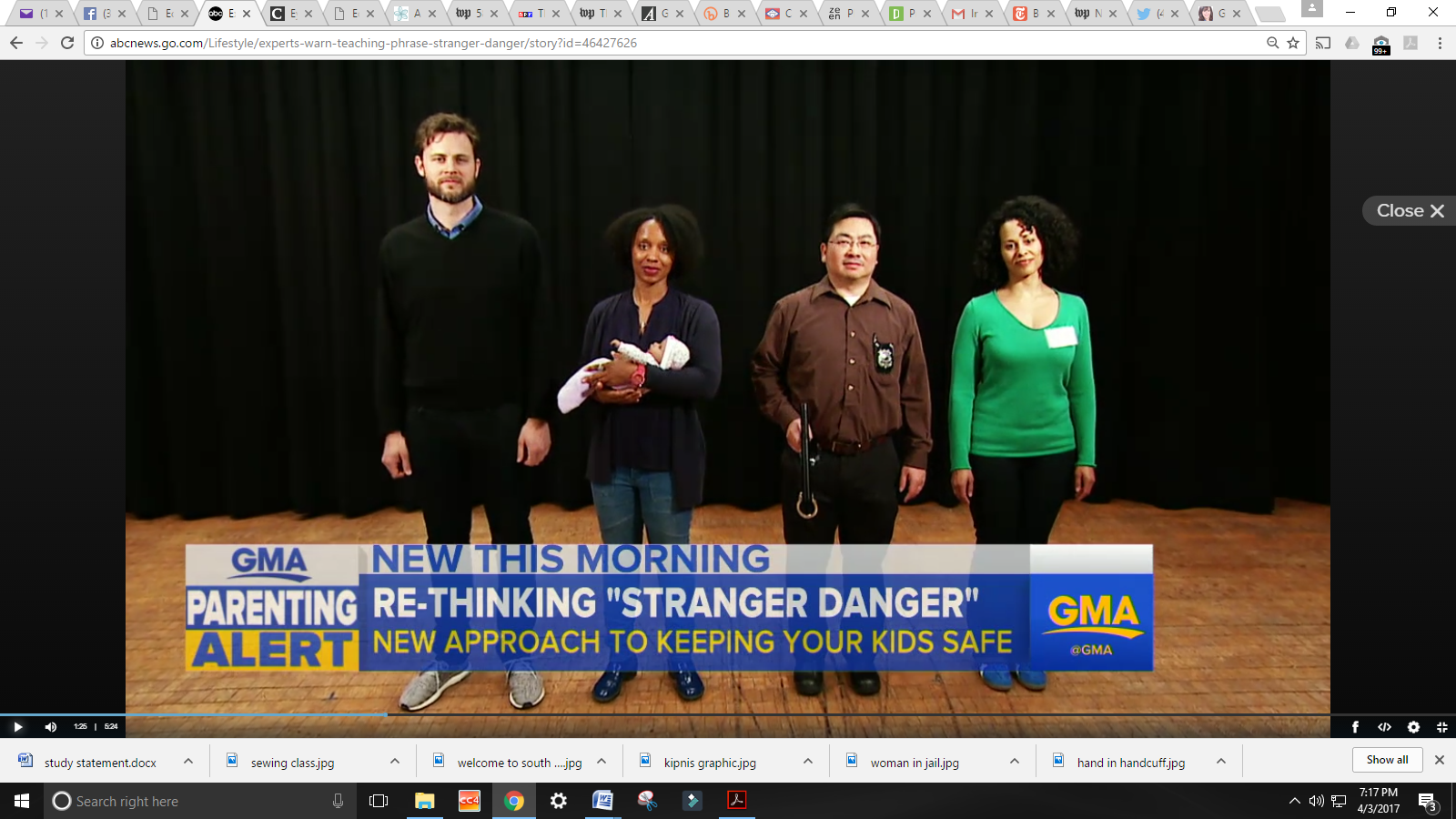Open the Google Drive extension
The image size is (1456, 819).
pos(1352,43)
